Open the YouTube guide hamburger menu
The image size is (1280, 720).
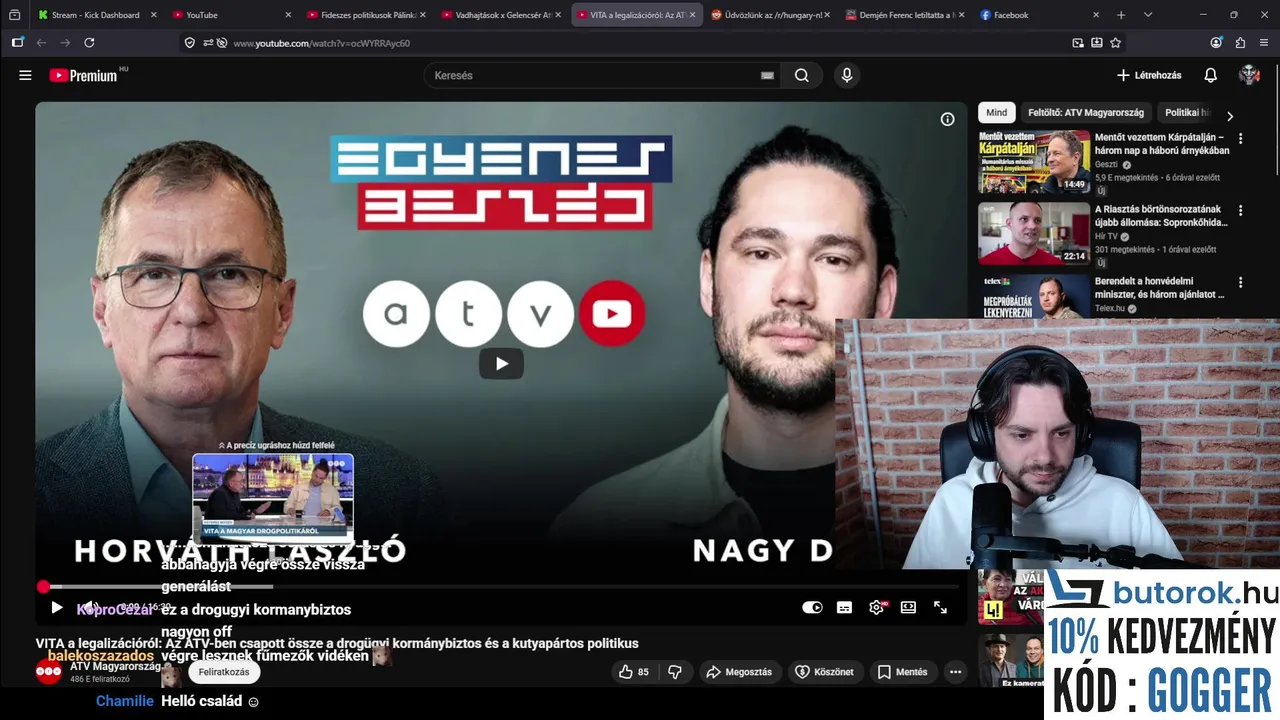tap(25, 75)
